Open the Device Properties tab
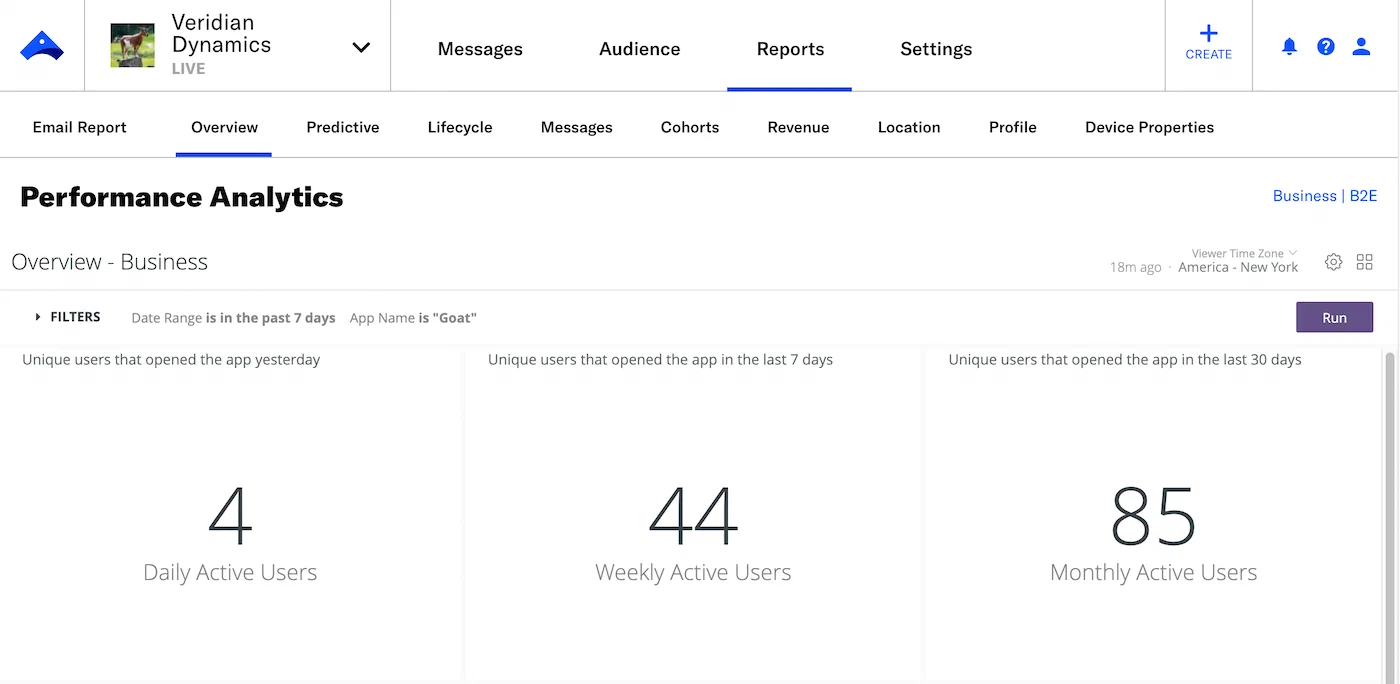1400x684 pixels. (x=1149, y=127)
